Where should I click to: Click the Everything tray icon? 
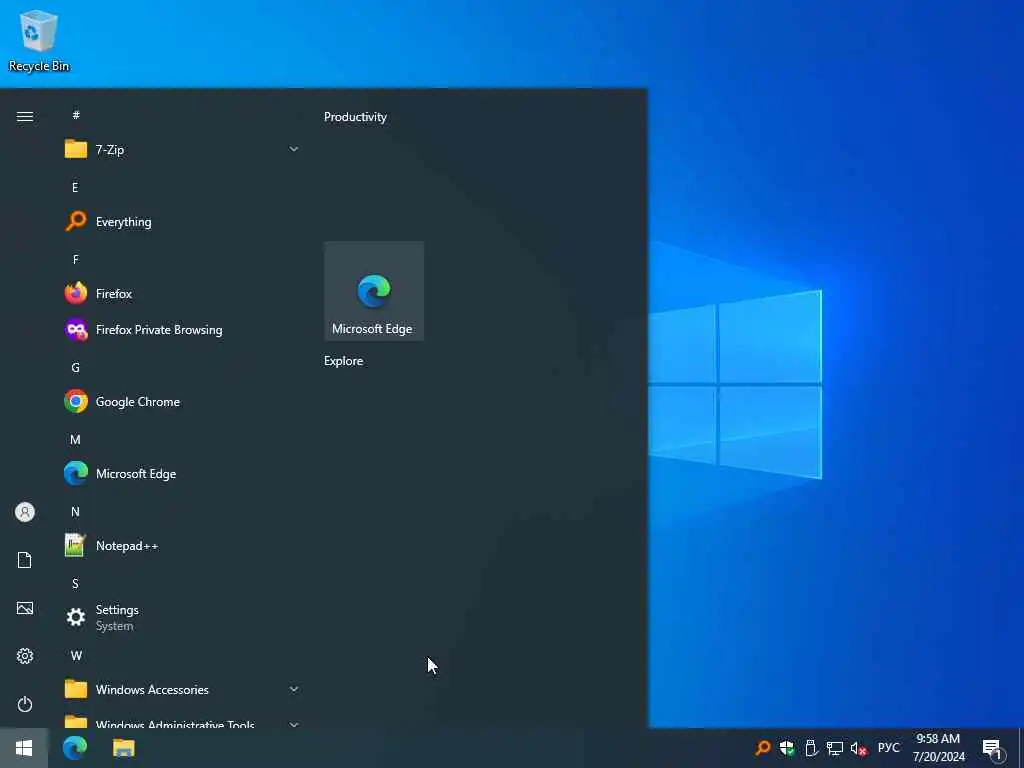point(762,748)
